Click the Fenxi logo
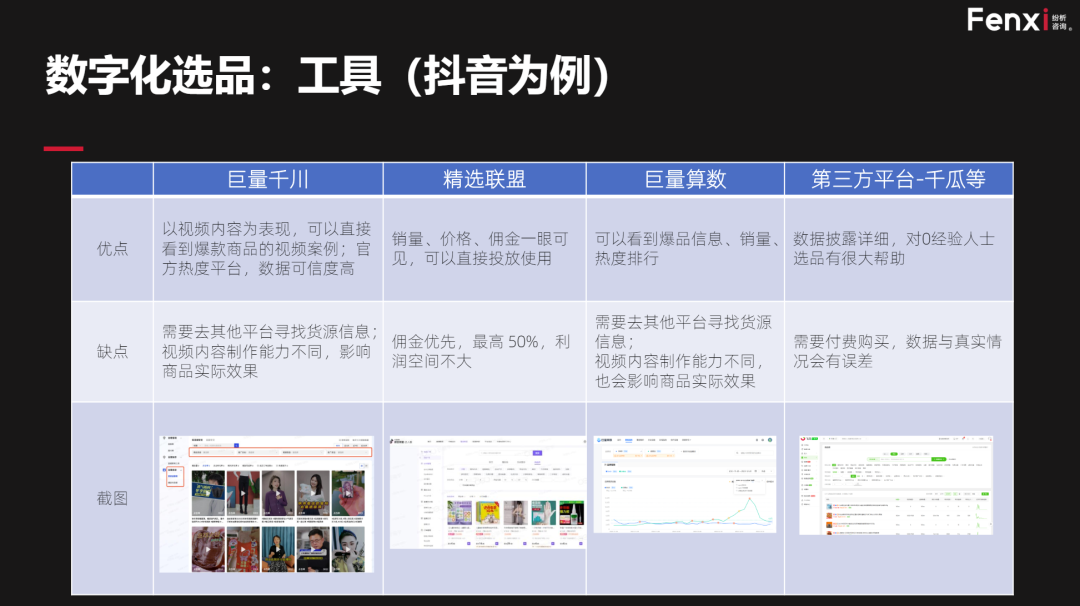Screen dimensions: 1080x606 (x=1019, y=20)
